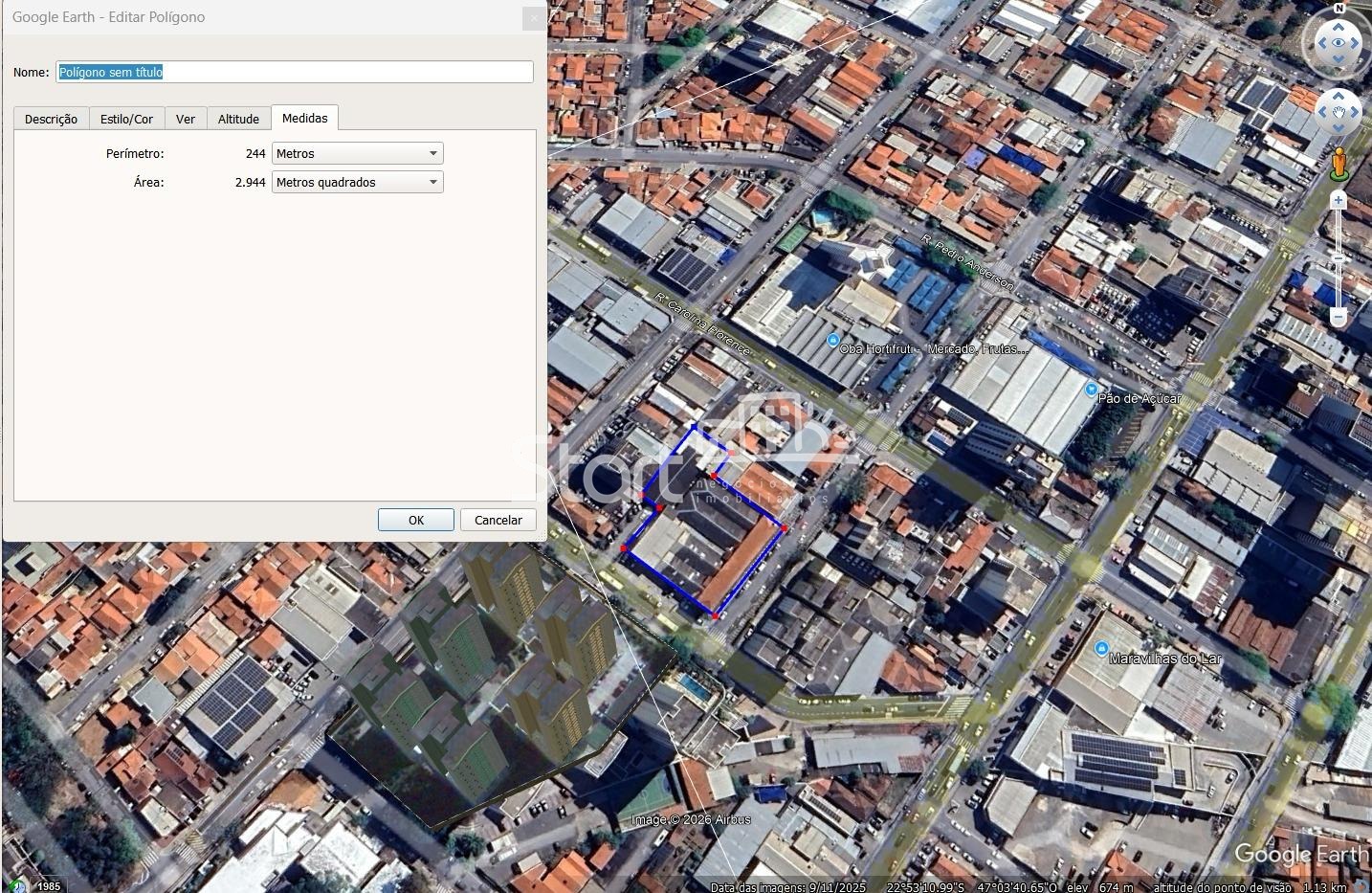Click the Pão de Açúcar place marker
This screenshot has height=893, width=1372.
[x=1092, y=390]
